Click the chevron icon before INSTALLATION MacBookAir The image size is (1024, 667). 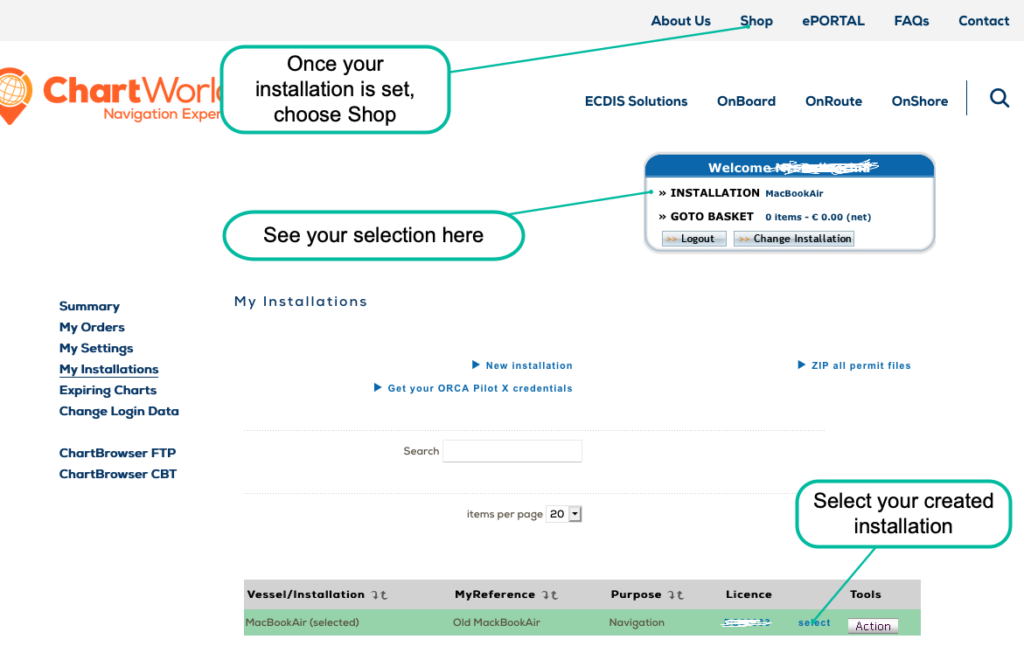[660, 193]
